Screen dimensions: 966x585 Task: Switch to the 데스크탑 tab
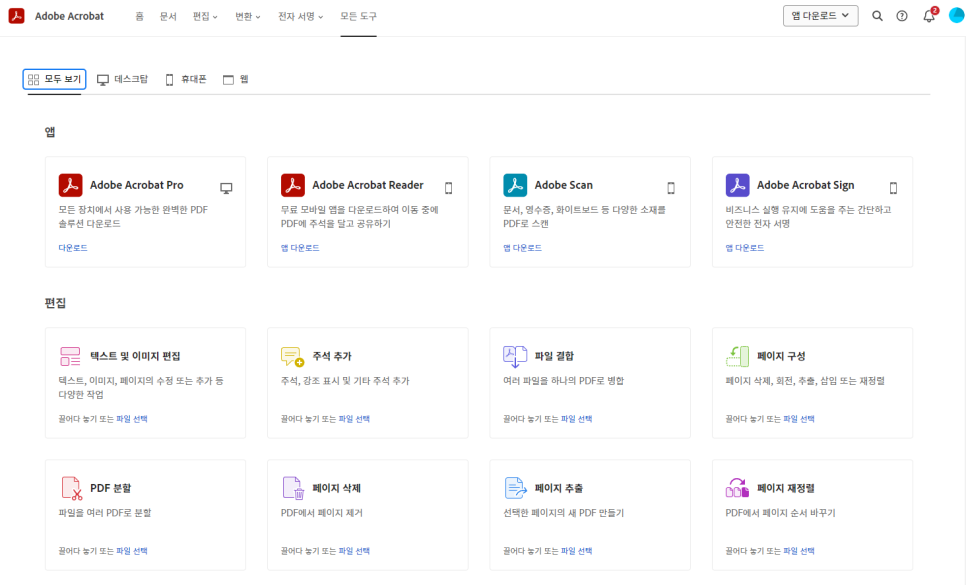123,79
